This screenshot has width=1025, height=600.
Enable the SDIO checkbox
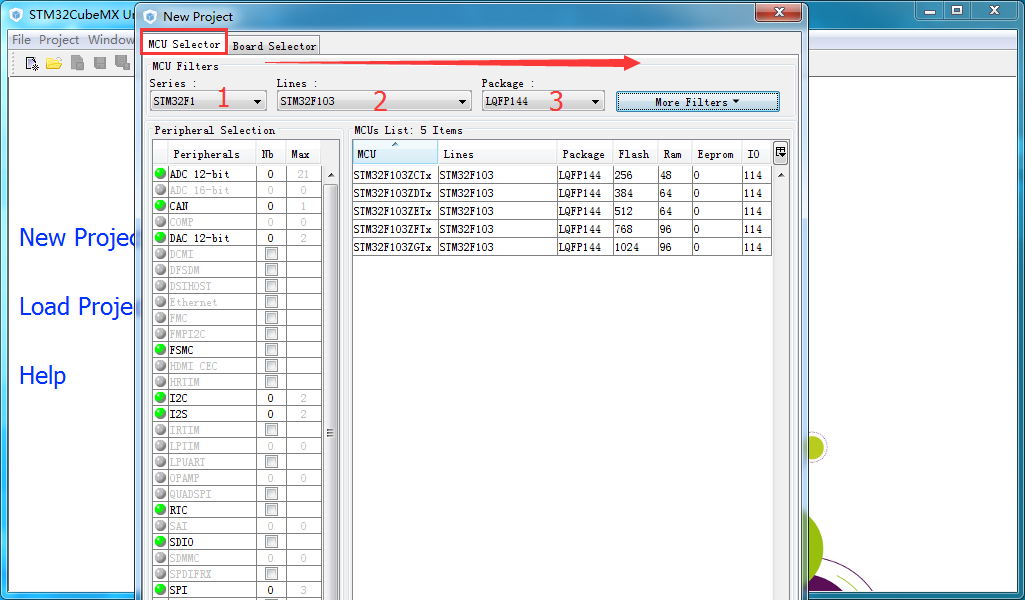coord(271,542)
